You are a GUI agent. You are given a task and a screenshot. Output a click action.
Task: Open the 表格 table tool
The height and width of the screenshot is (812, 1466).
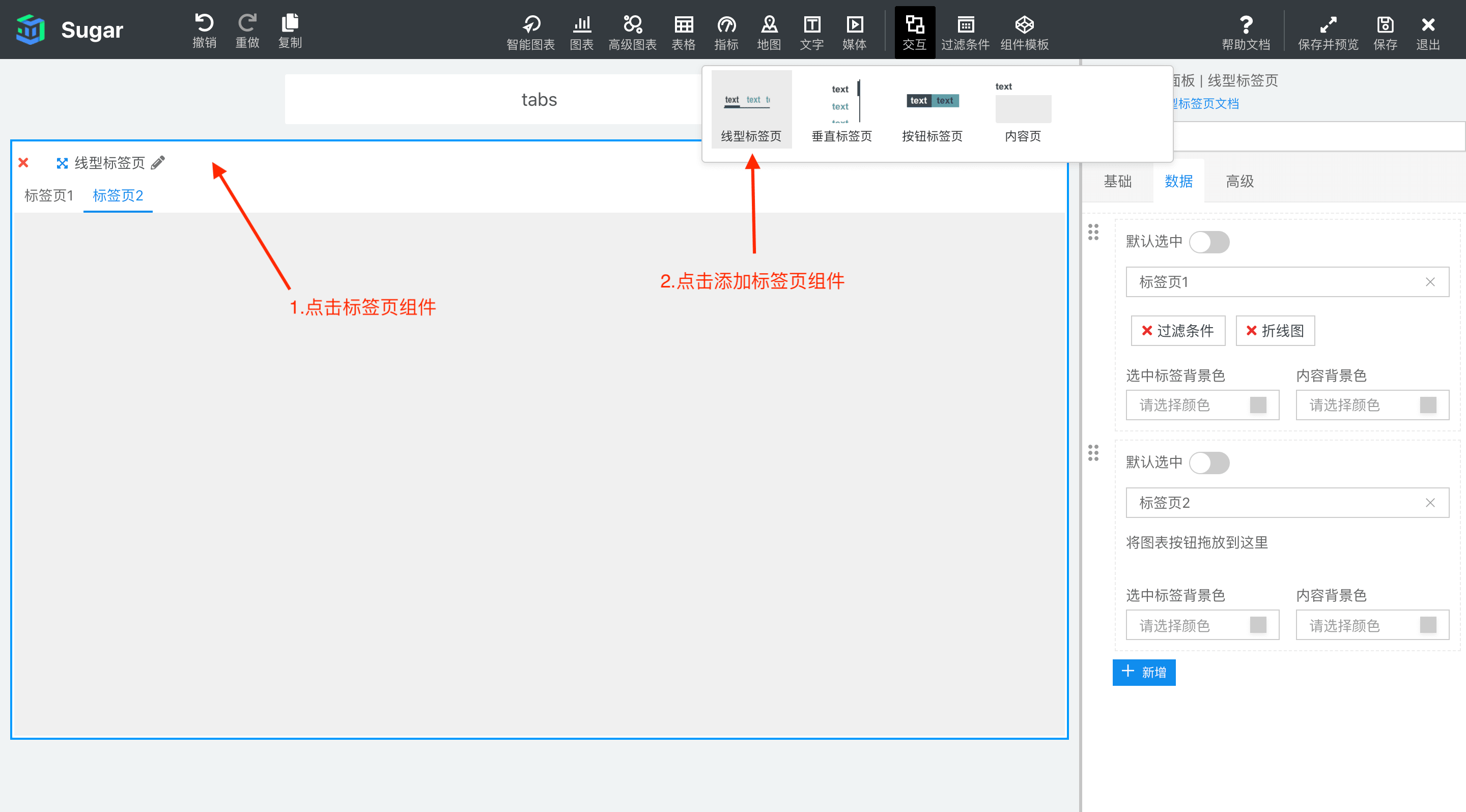click(x=684, y=33)
